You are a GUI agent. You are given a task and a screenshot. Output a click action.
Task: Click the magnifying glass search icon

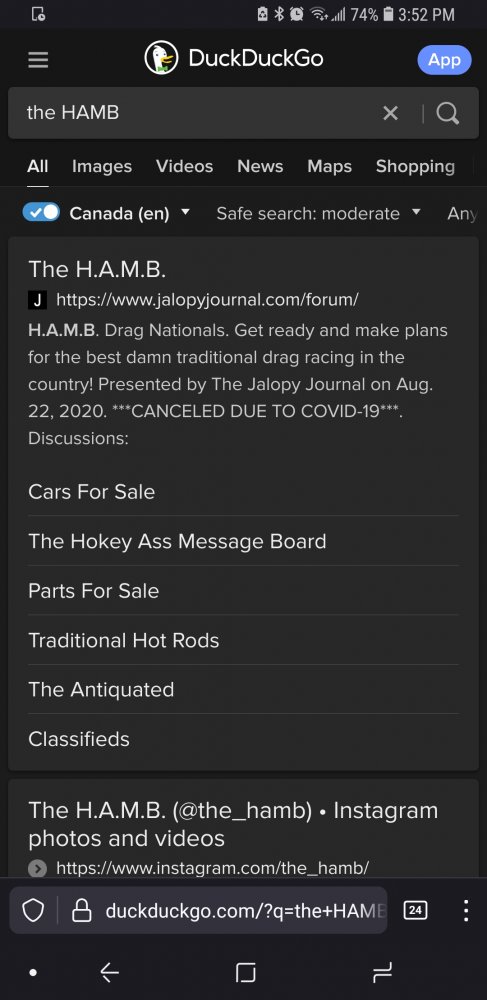pyautogui.click(x=447, y=114)
